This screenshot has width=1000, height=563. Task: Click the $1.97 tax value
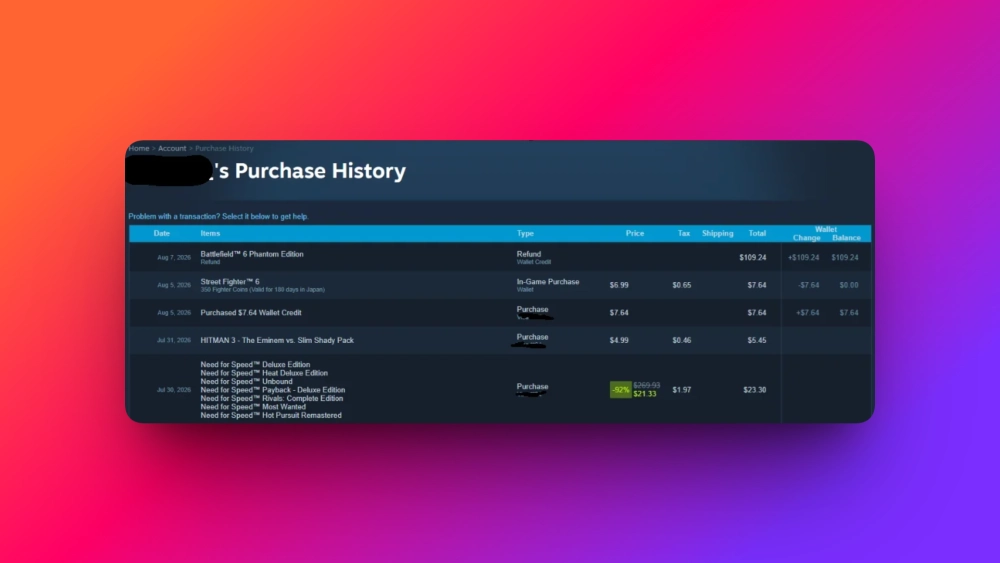682,390
